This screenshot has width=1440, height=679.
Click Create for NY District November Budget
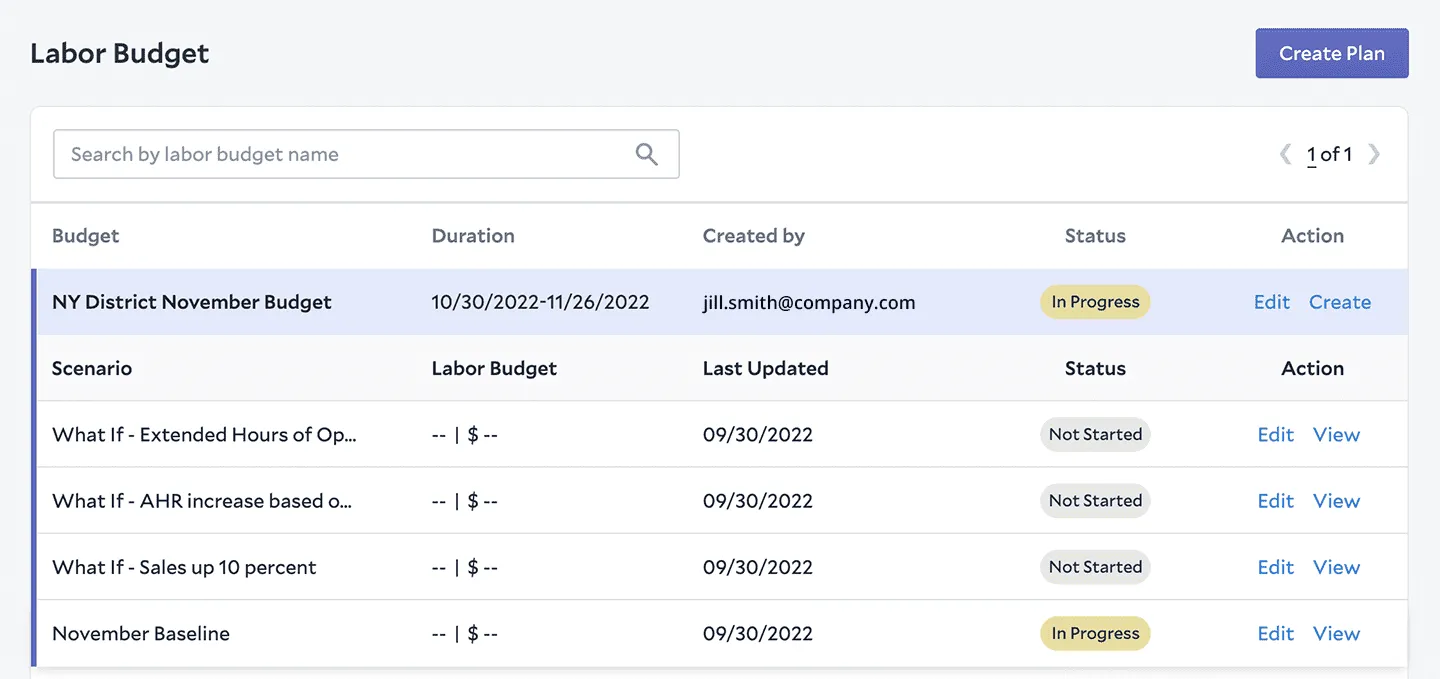click(x=1339, y=302)
